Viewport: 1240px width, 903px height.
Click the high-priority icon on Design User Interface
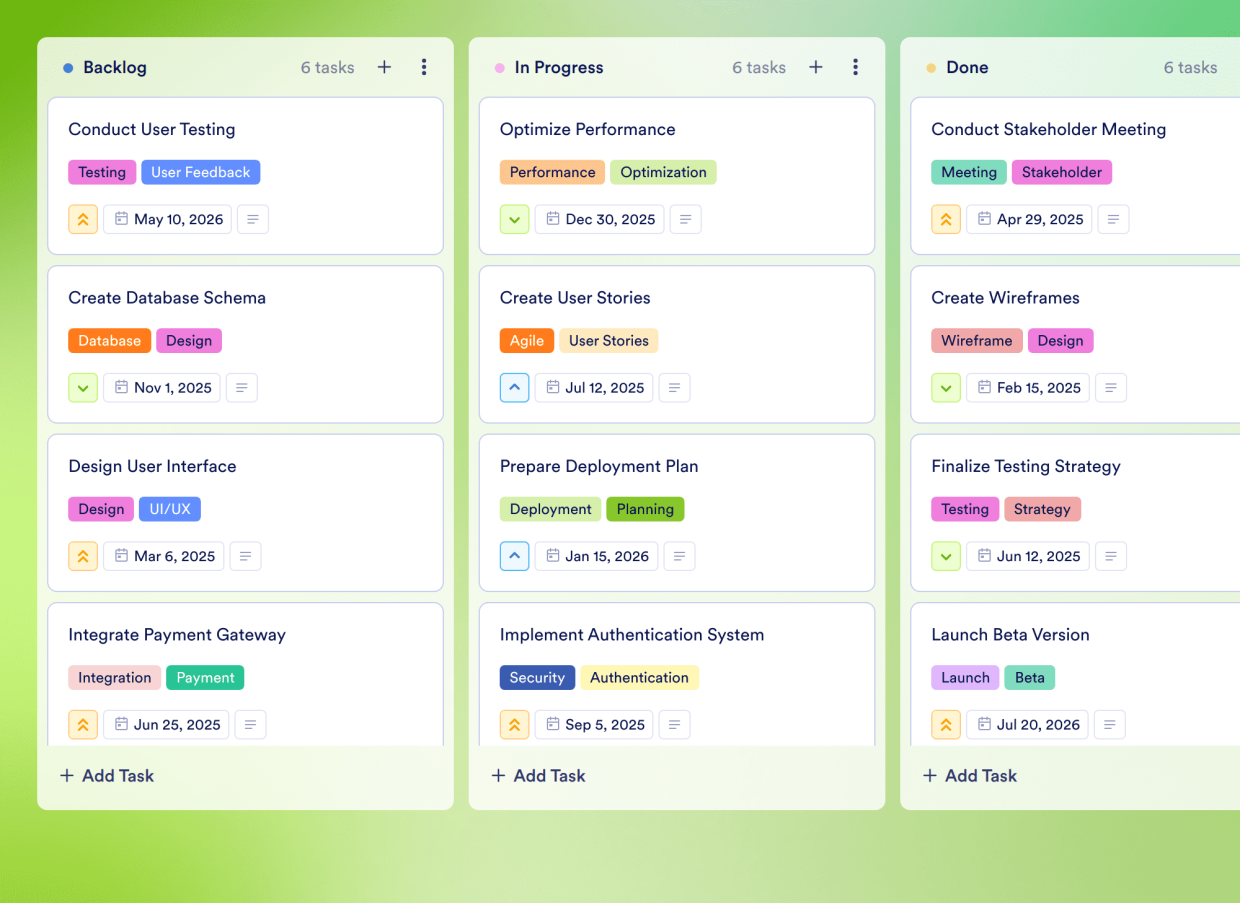83,556
